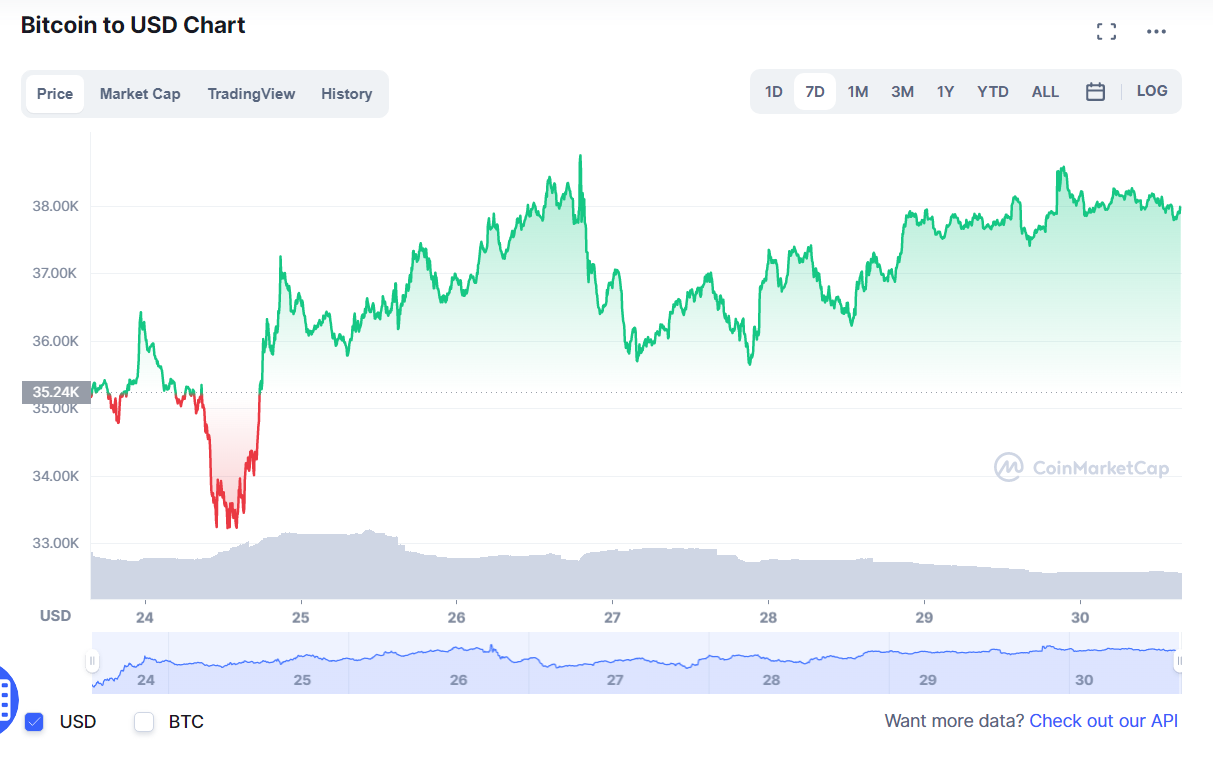Uncheck the USD checkbox
The height and width of the screenshot is (758, 1213).
coord(33,721)
